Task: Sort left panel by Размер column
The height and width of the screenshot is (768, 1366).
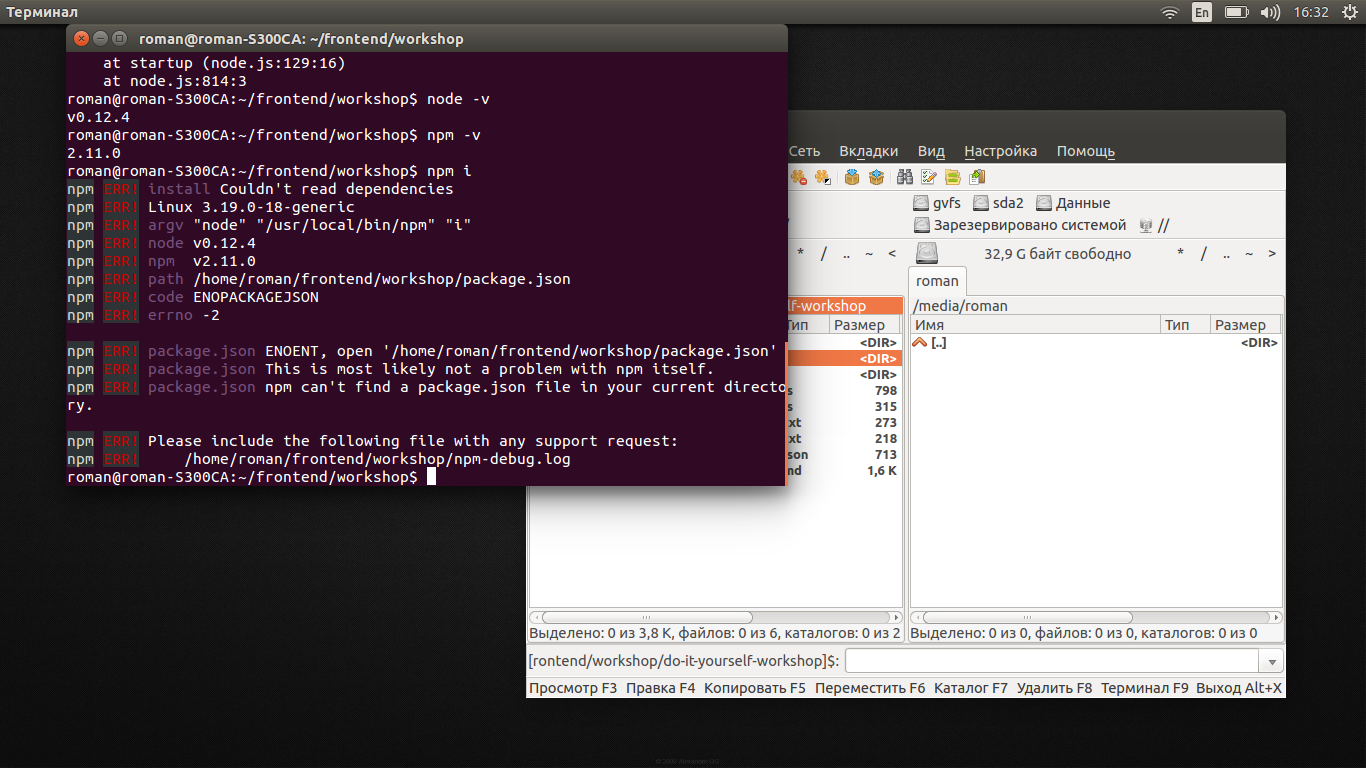Action: coord(866,325)
